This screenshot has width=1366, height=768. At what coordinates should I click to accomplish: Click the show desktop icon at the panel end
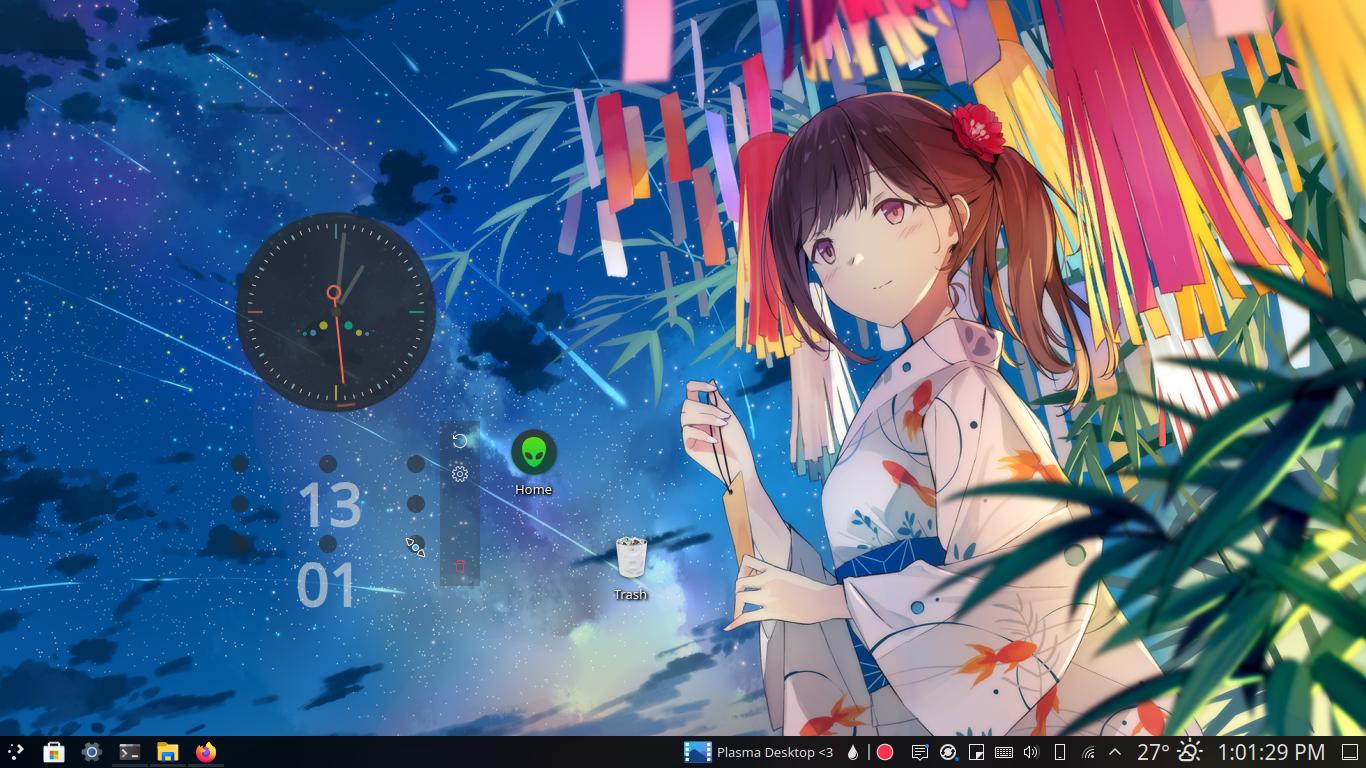coord(1349,752)
